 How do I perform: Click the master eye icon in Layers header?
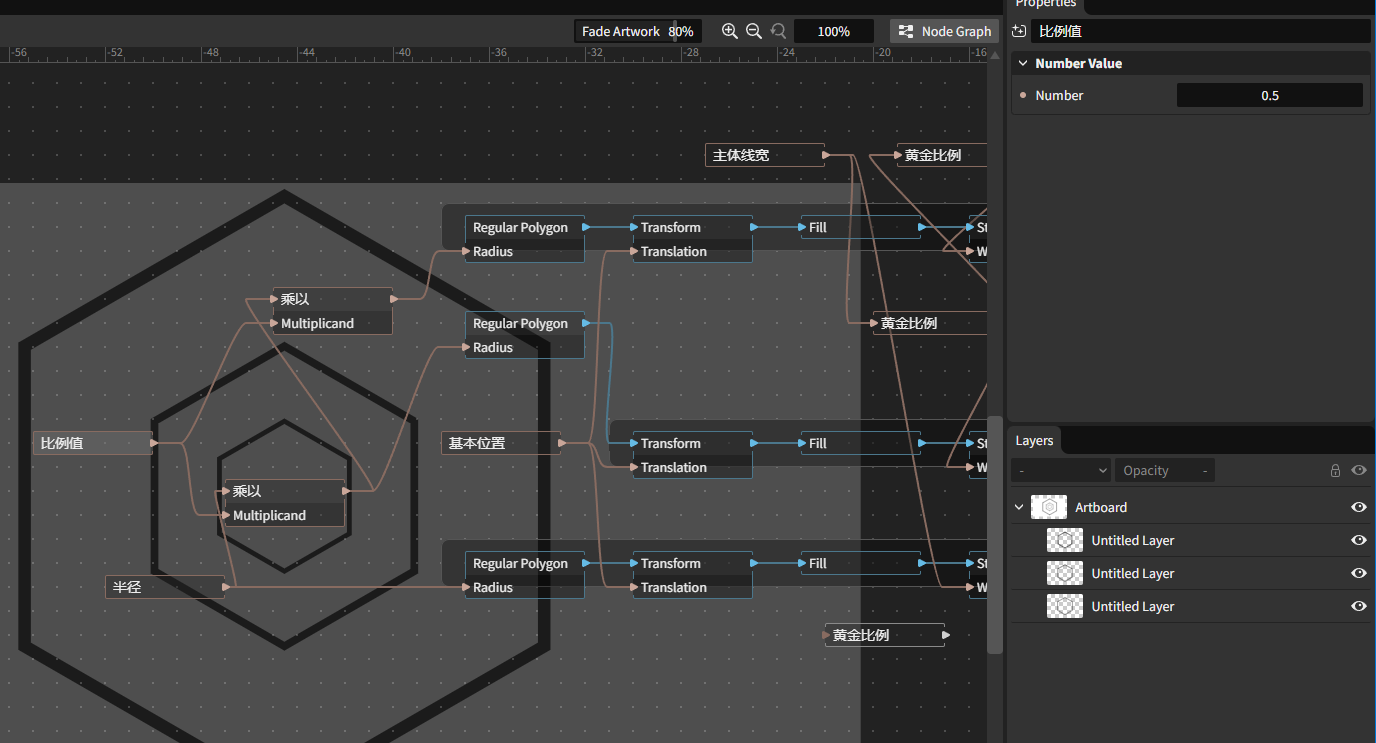click(x=1359, y=470)
